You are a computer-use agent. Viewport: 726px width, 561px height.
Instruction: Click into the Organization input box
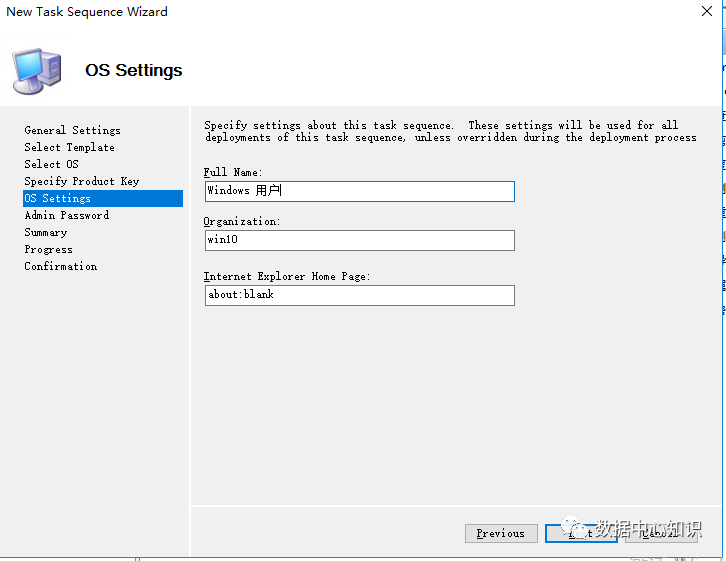point(359,240)
